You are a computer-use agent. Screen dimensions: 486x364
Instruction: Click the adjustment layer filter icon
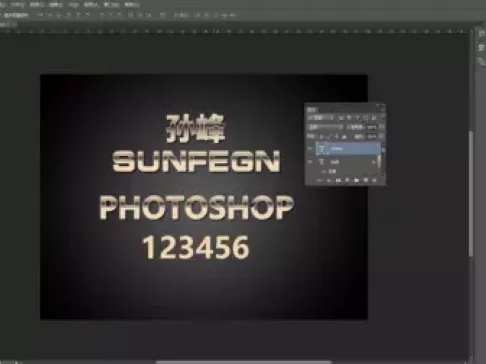[x=349, y=117]
